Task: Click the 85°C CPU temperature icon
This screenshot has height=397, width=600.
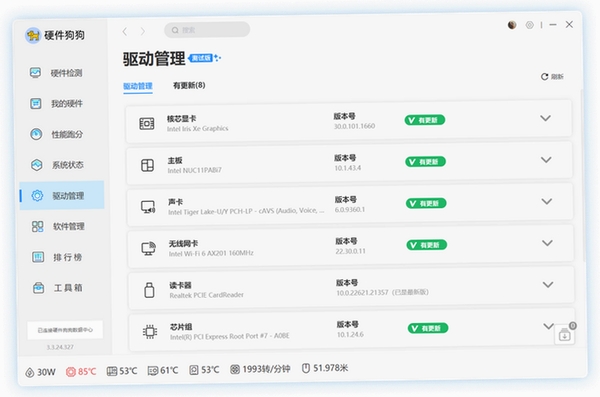Action: tap(70, 372)
